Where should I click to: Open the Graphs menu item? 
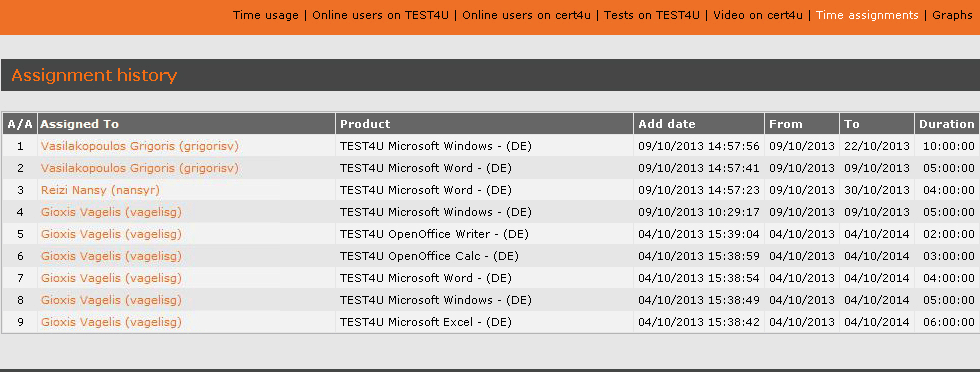tap(952, 15)
